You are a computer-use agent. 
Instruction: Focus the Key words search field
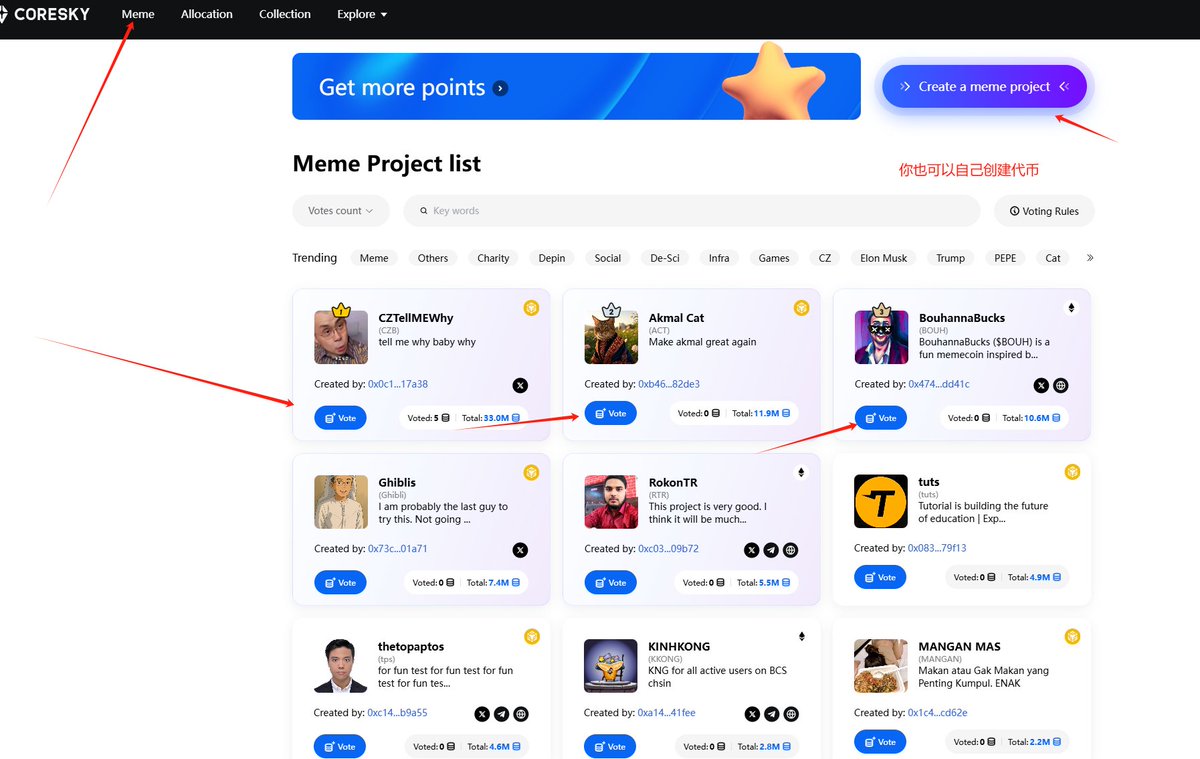[x=692, y=211]
